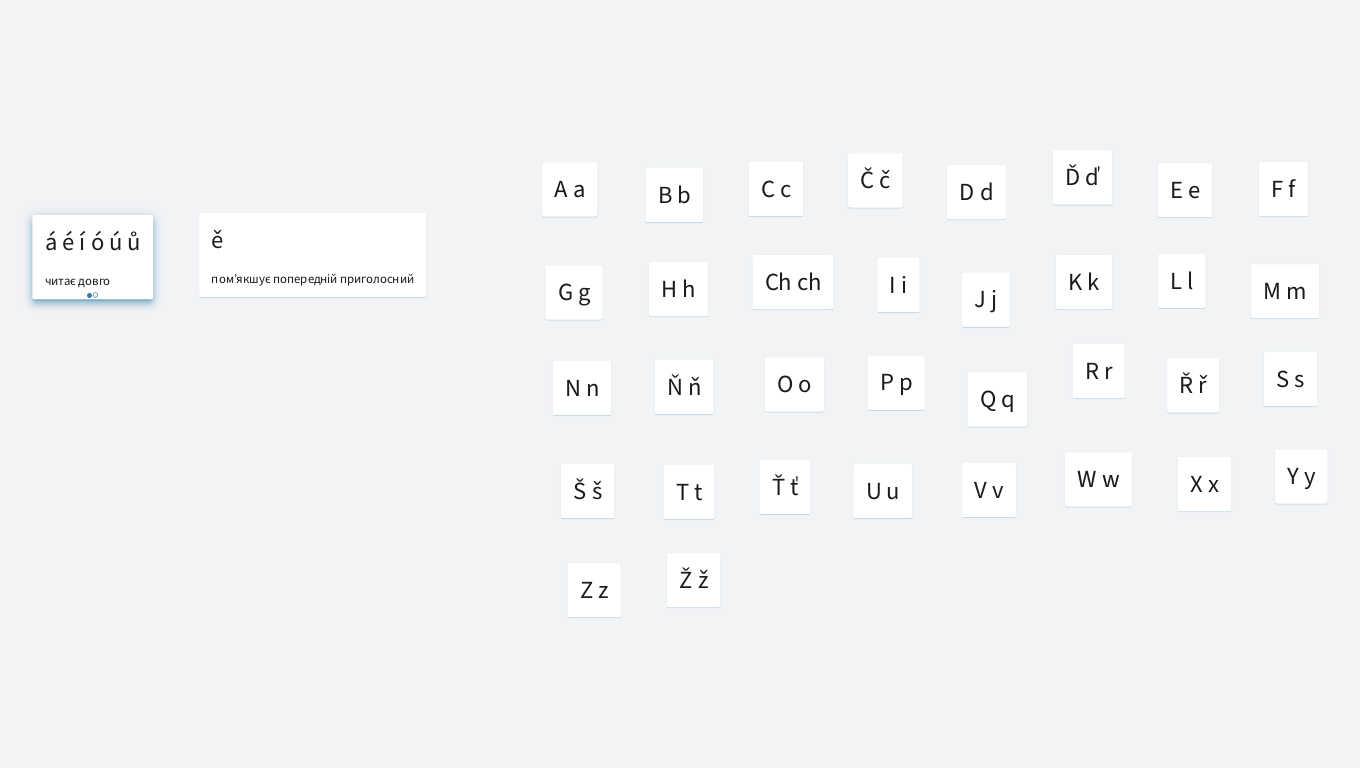Select the 'ě' softening rule card

click(312, 255)
